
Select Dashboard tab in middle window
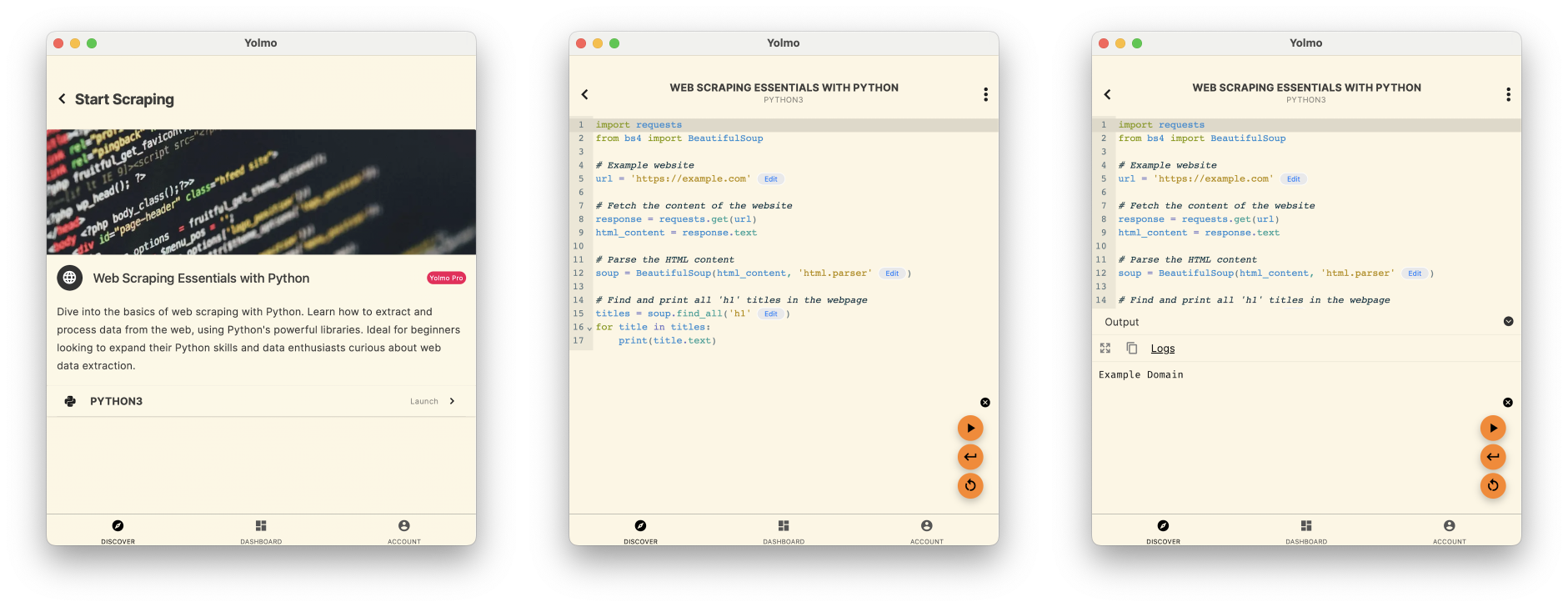pyautogui.click(x=784, y=530)
